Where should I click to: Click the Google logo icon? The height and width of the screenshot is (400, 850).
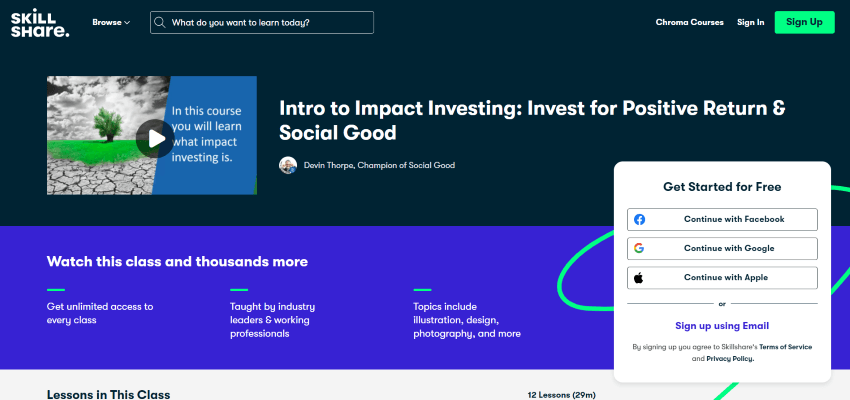click(639, 248)
